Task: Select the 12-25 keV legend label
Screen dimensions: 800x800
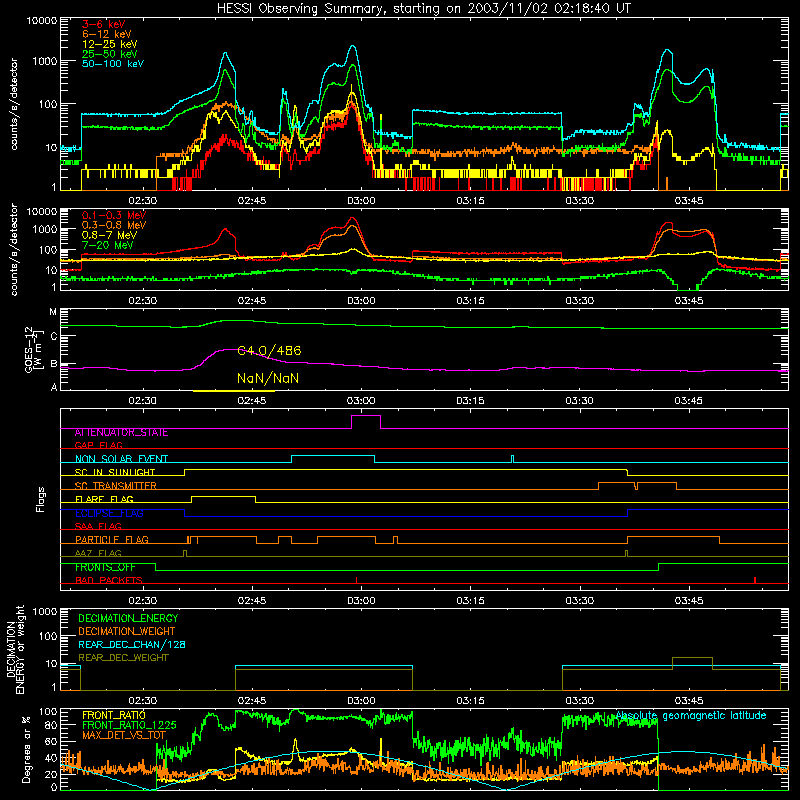Action: (109, 44)
